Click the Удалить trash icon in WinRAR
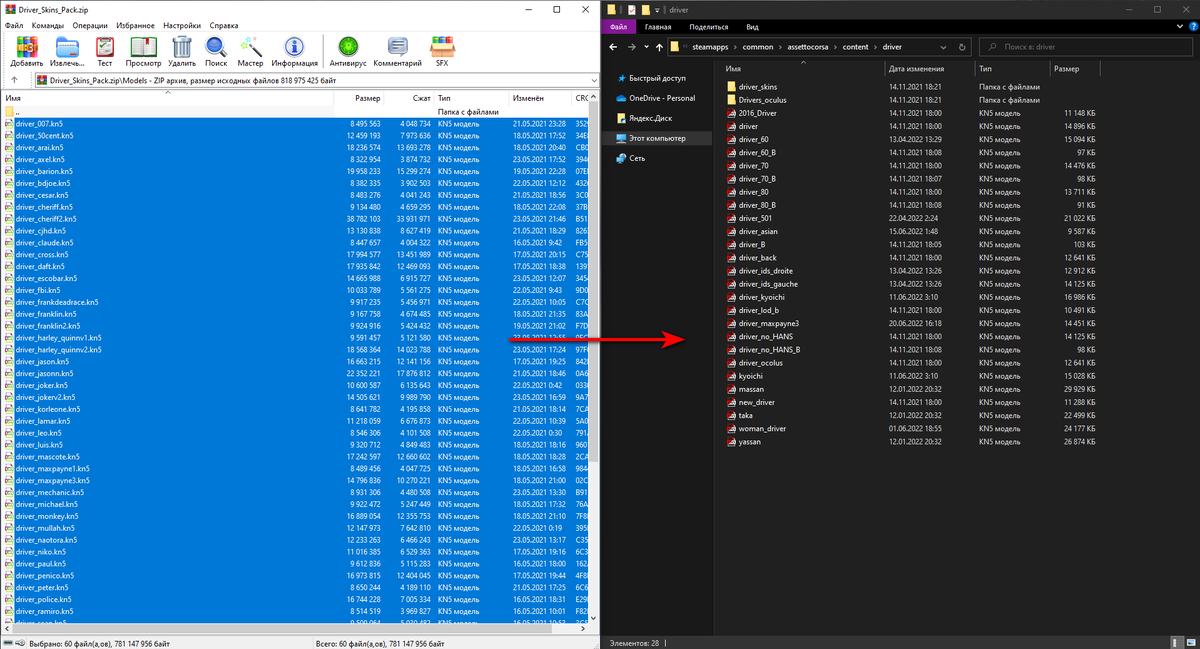Screen dimensions: 1200x649 [182, 49]
